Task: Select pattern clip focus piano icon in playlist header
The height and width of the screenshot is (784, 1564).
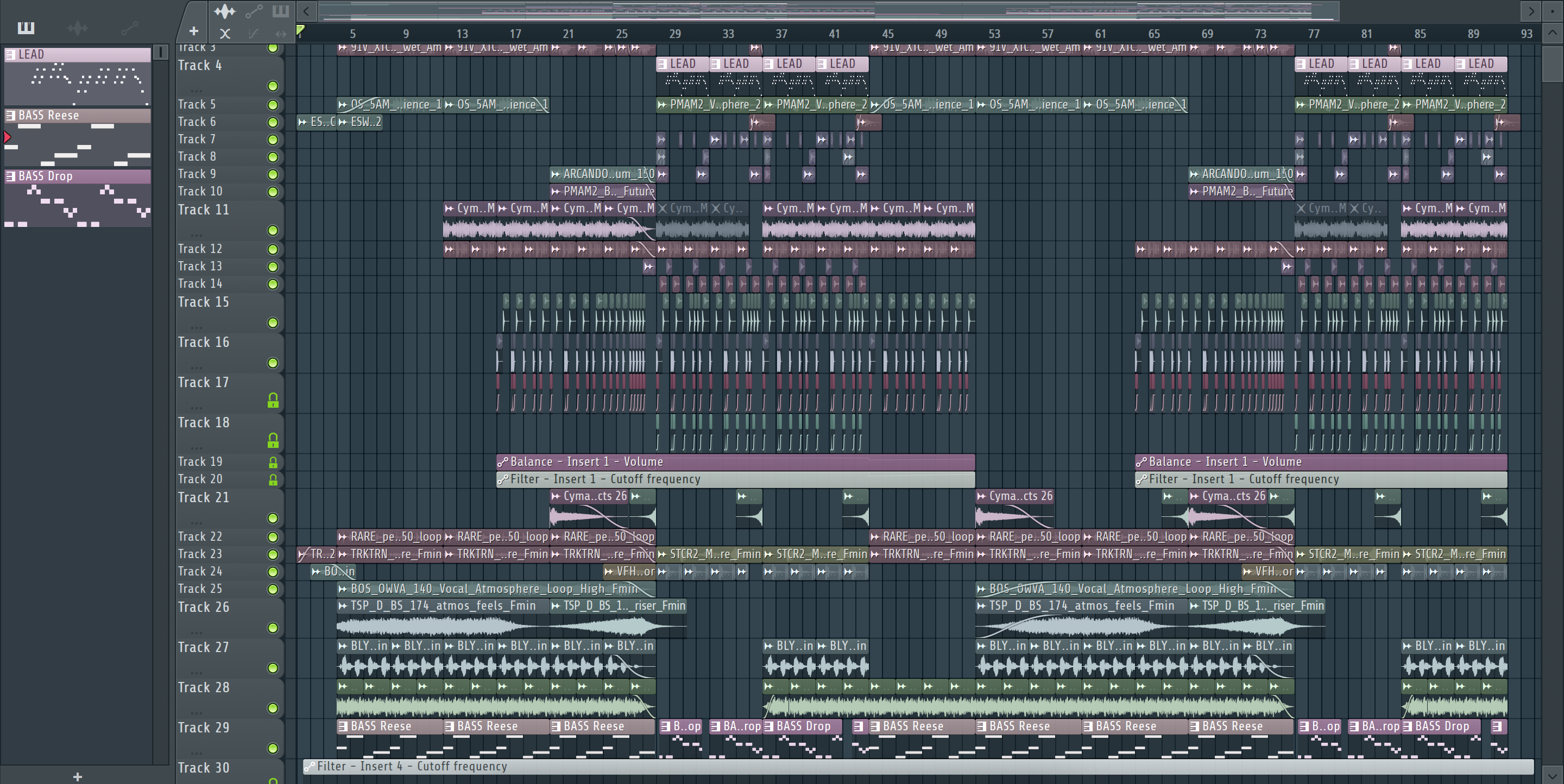Action: pyautogui.click(x=281, y=11)
